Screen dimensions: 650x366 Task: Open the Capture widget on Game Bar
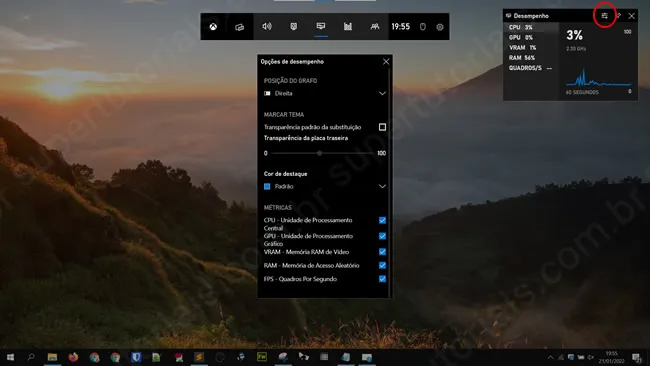(x=240, y=27)
